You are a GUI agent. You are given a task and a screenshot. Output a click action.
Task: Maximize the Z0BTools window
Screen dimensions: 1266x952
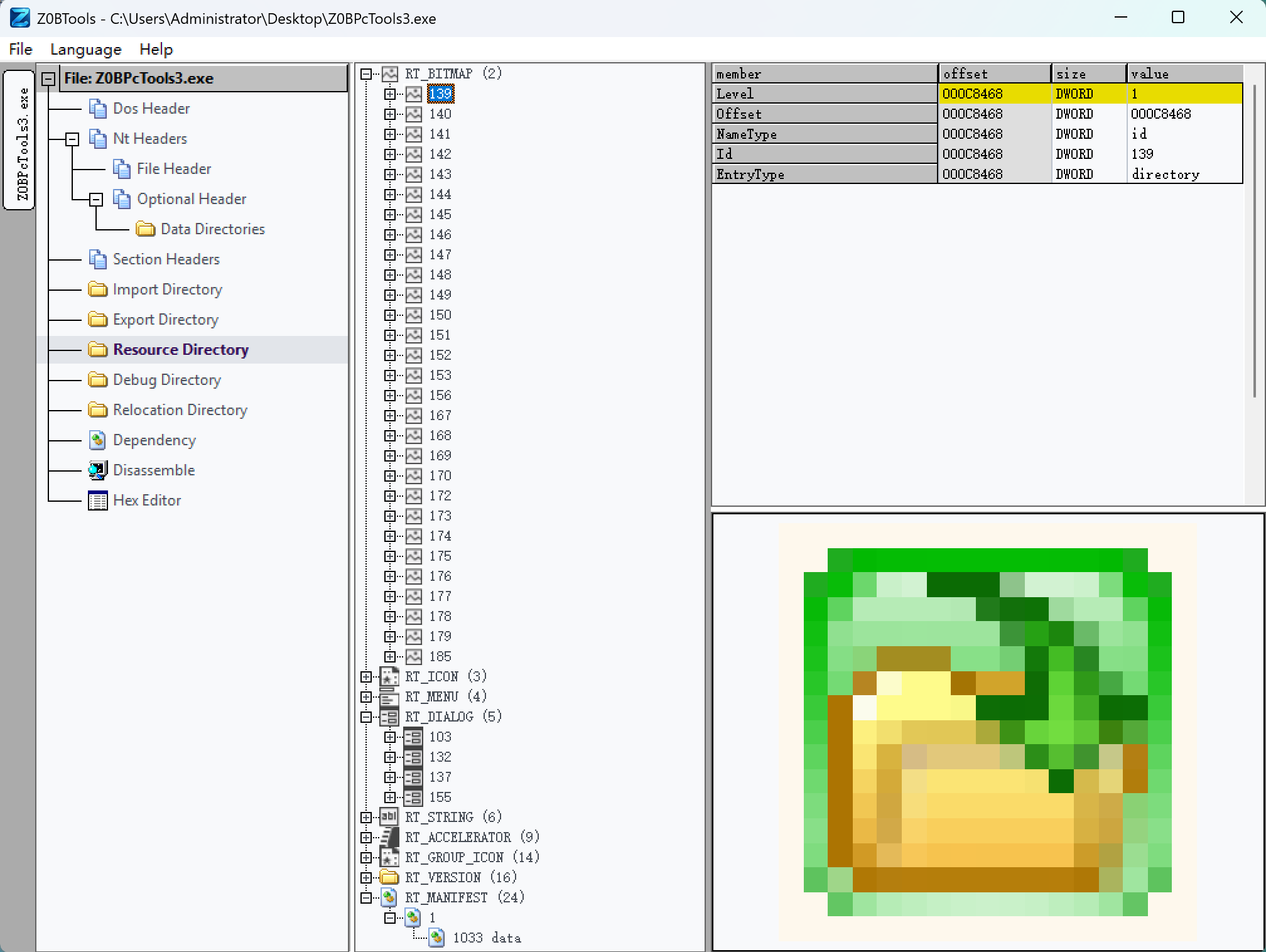click(1178, 18)
